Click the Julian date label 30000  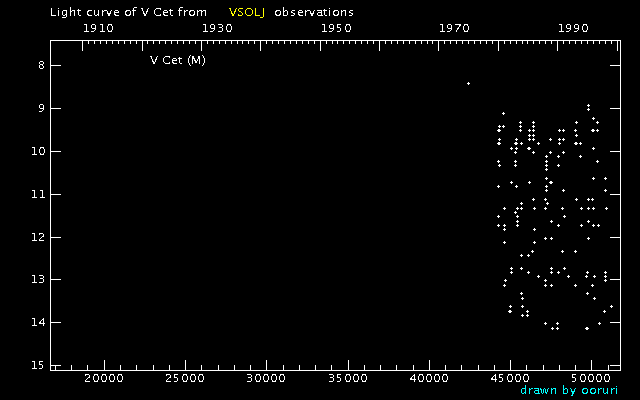click(x=266, y=378)
